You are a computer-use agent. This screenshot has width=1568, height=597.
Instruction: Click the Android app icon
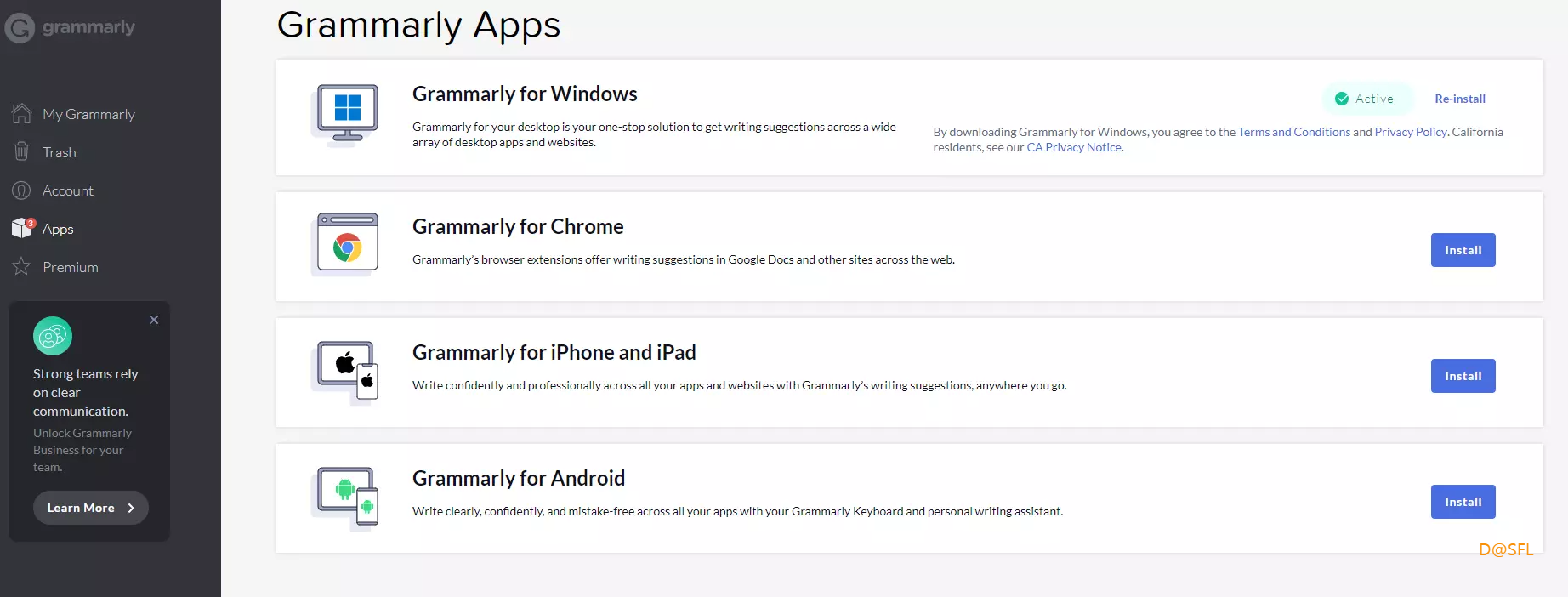pos(345,498)
